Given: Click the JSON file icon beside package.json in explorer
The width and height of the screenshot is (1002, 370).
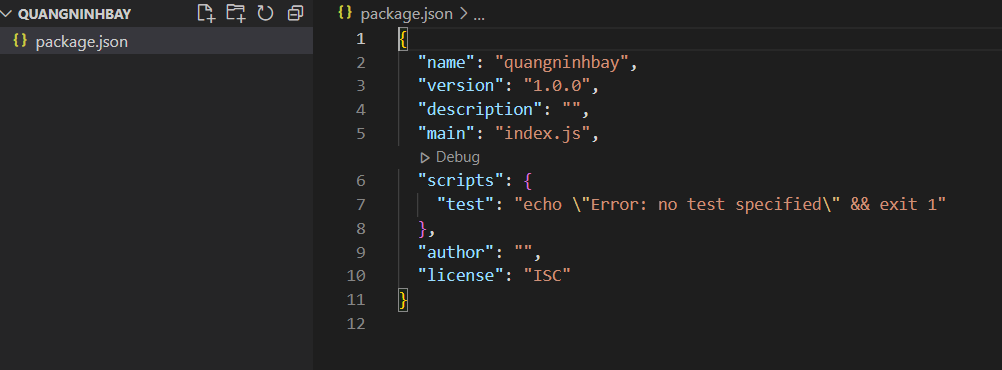Looking at the screenshot, I should point(20,42).
